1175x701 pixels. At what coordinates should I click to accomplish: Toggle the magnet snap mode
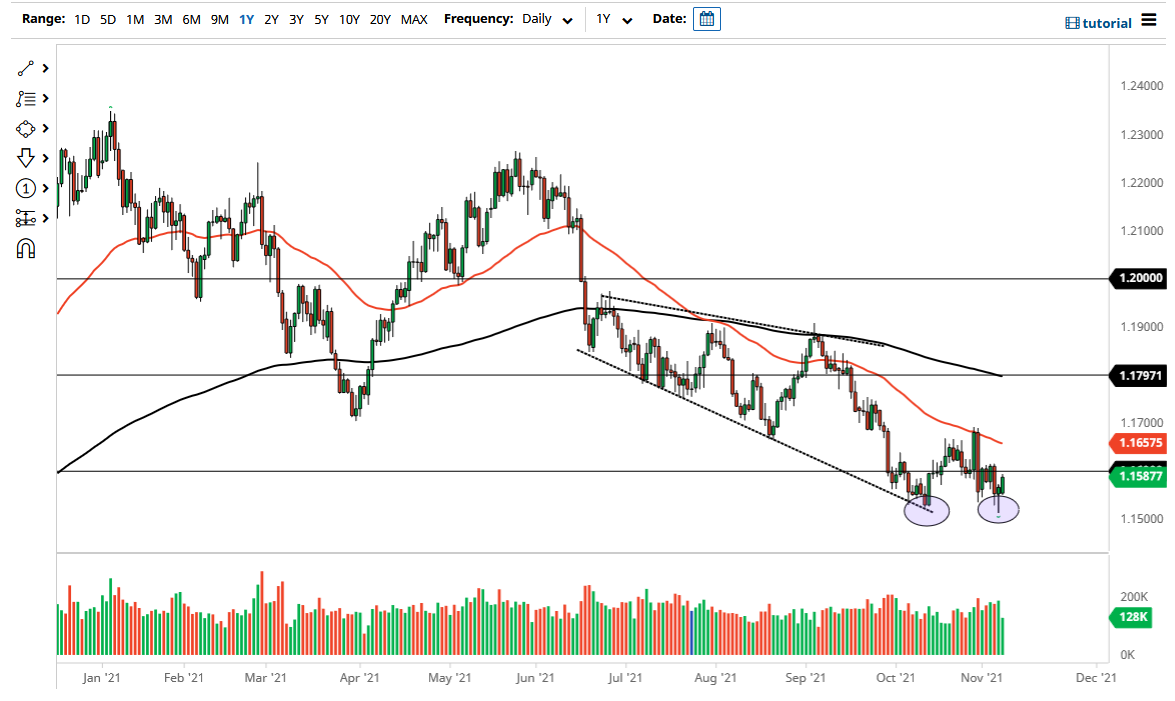24,248
